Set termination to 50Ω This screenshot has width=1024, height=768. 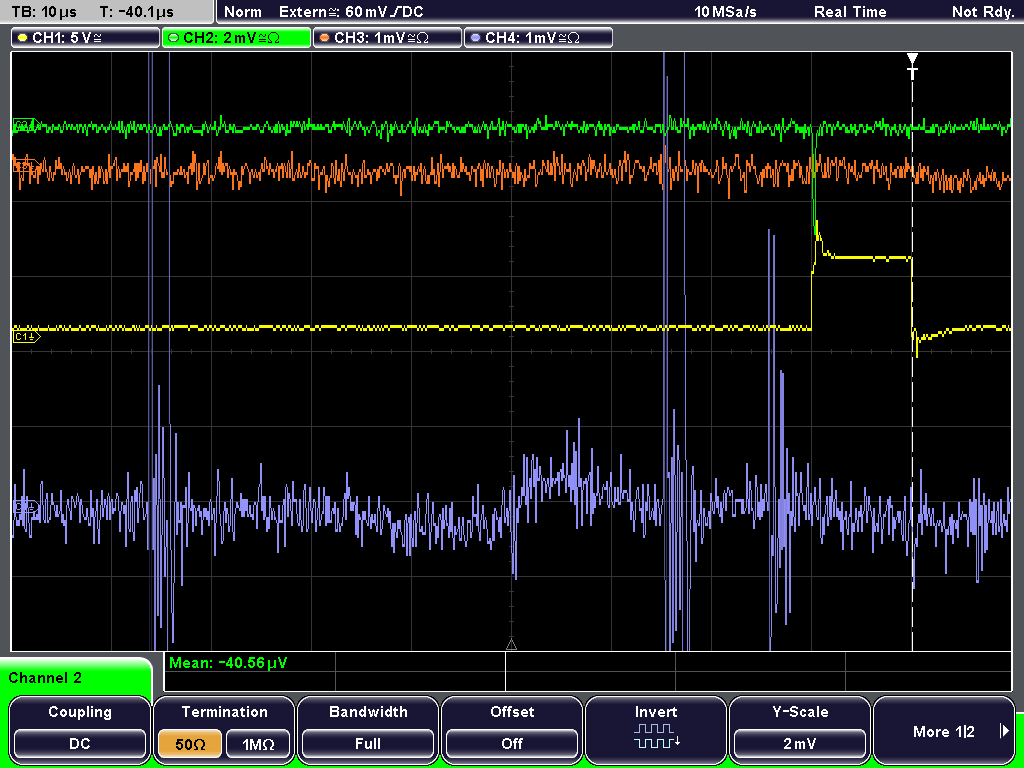tap(190, 744)
